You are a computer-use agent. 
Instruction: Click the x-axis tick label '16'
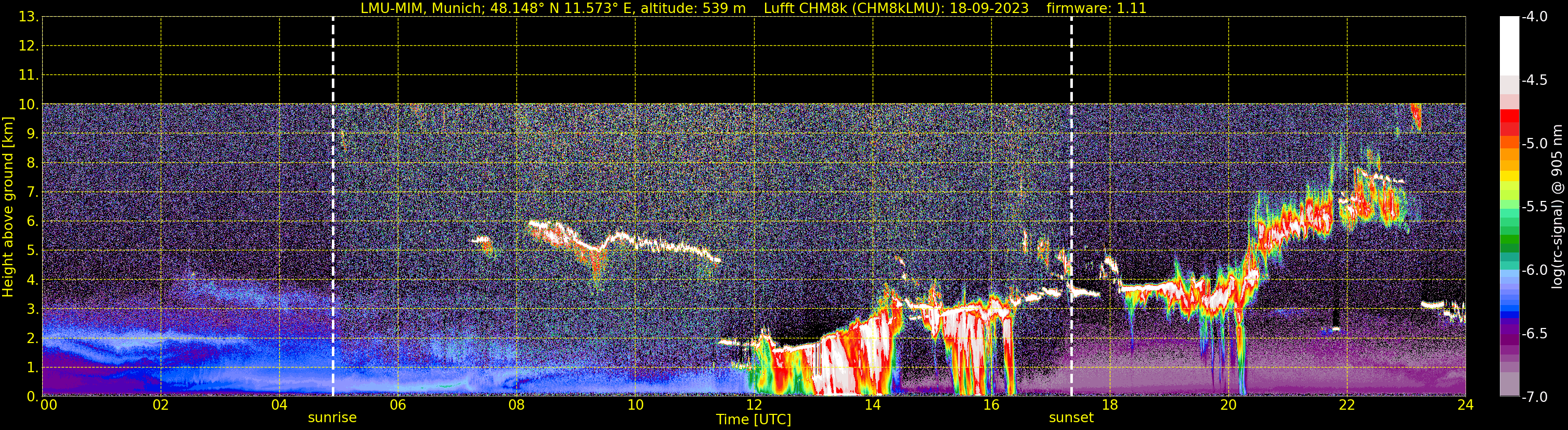click(992, 405)
